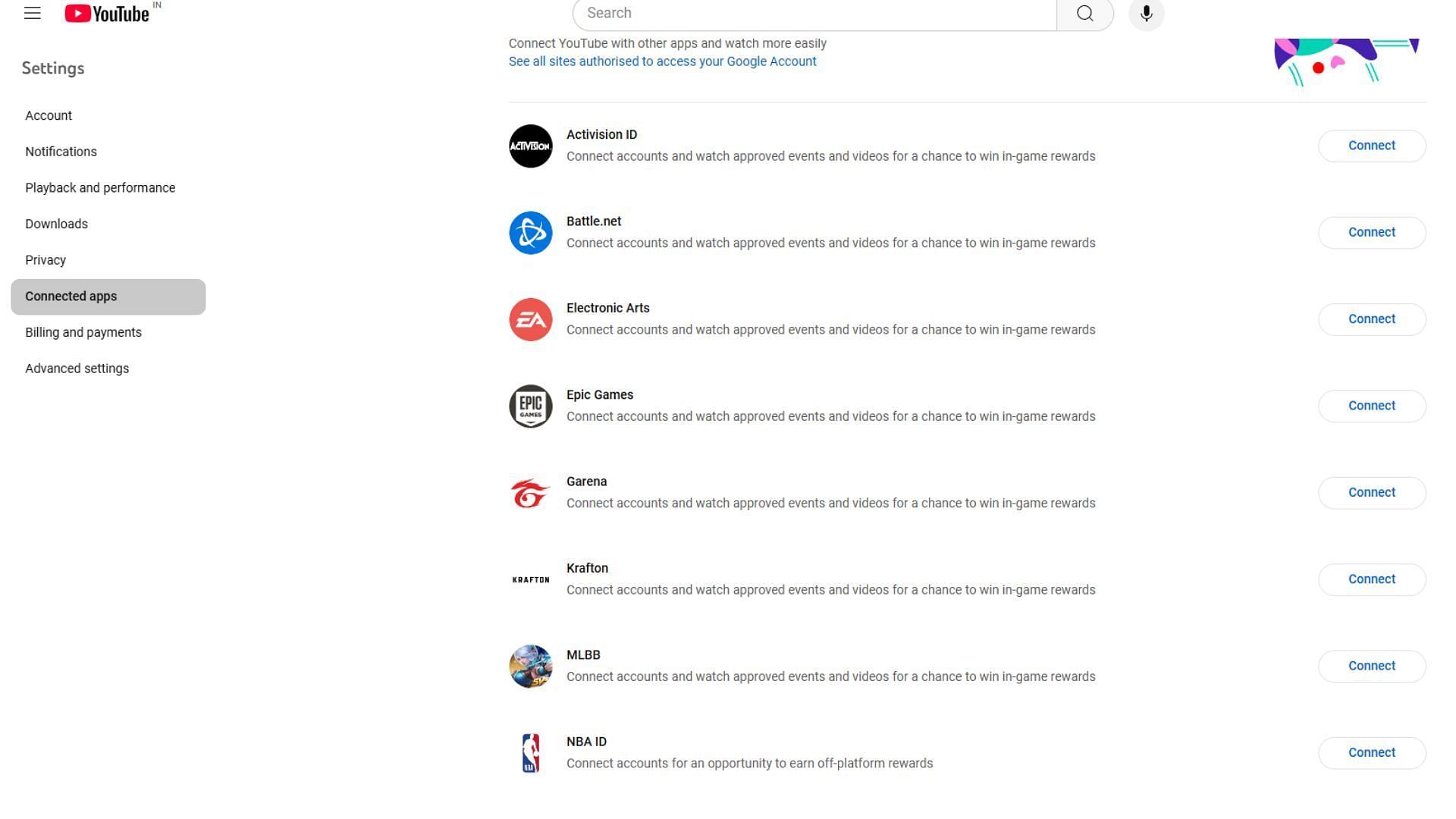This screenshot has height=819, width=1456.
Task: Connect the Activision ID account
Action: tap(1372, 145)
